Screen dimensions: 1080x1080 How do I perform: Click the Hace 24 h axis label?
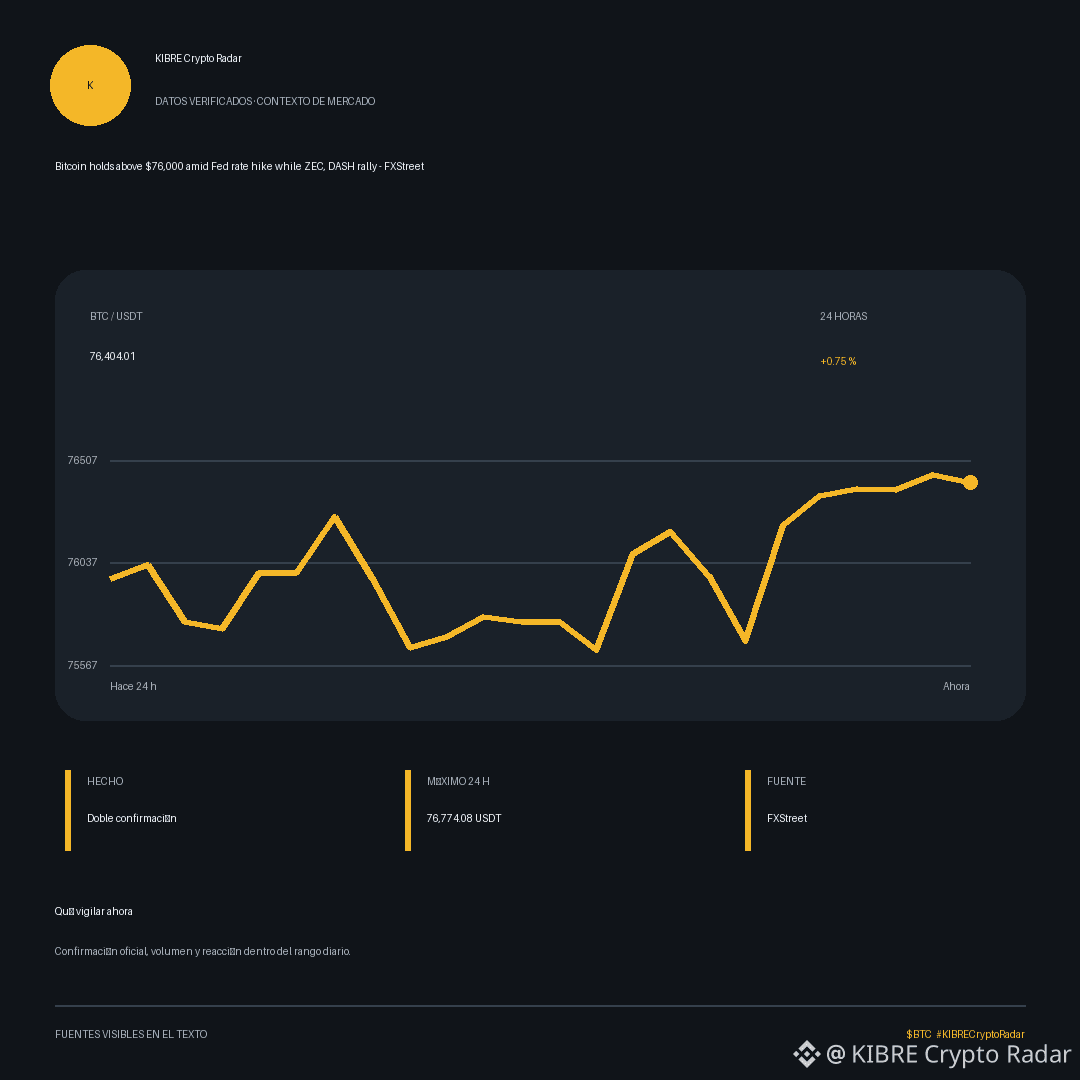point(133,686)
